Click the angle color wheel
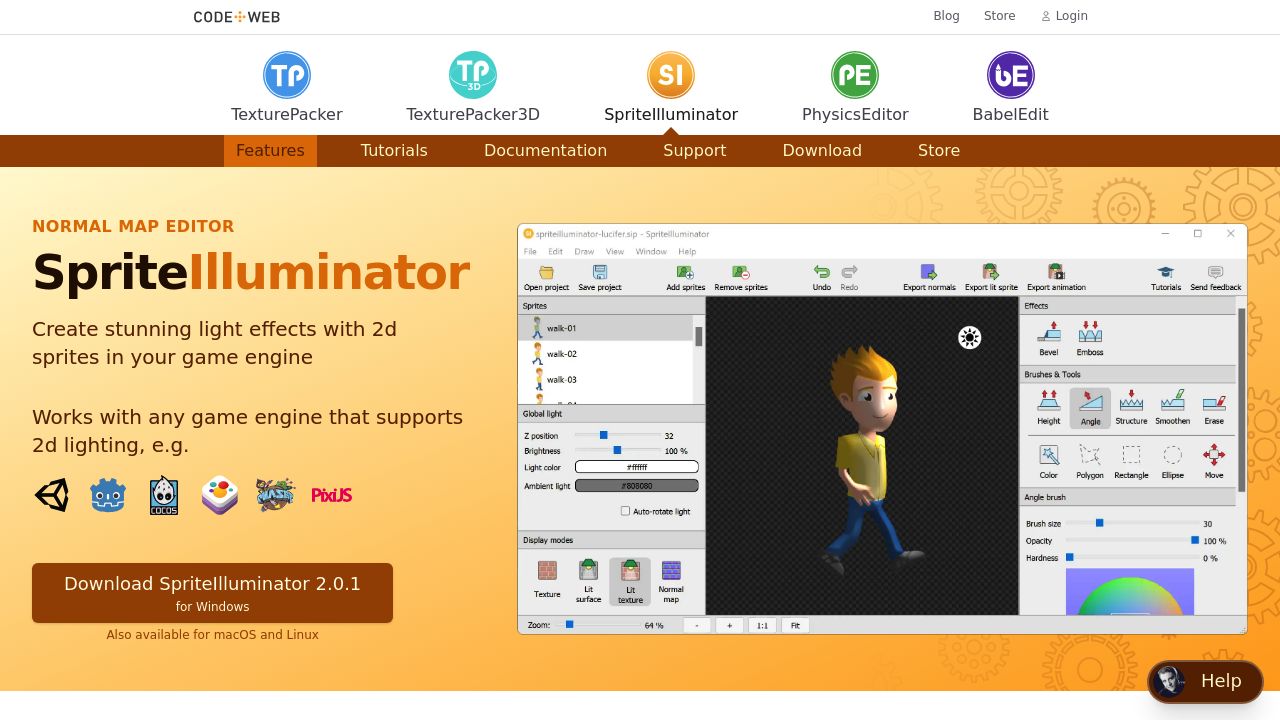Viewport: 1280px width, 720px height. point(1130,592)
